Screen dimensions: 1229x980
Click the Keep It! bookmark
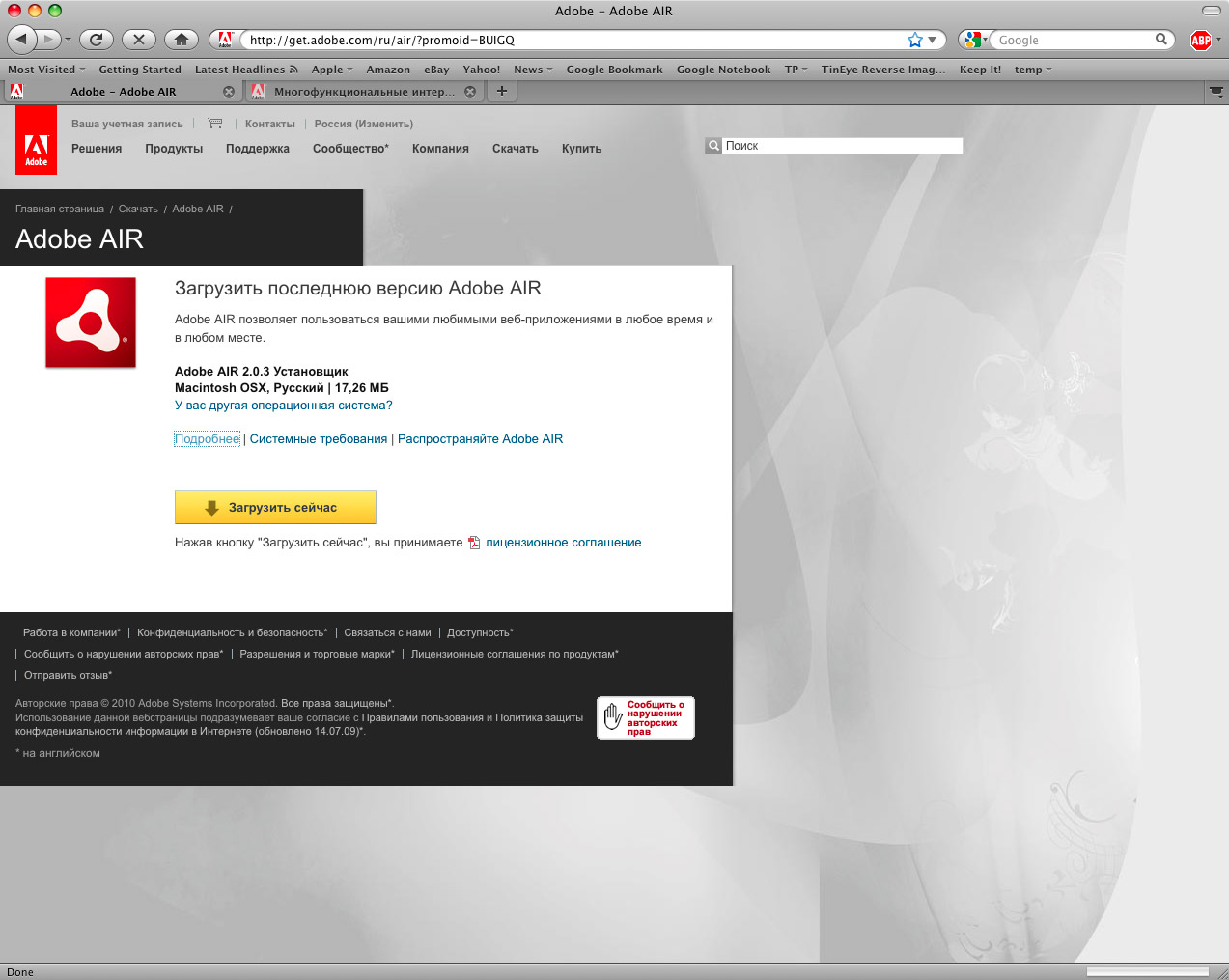980,70
